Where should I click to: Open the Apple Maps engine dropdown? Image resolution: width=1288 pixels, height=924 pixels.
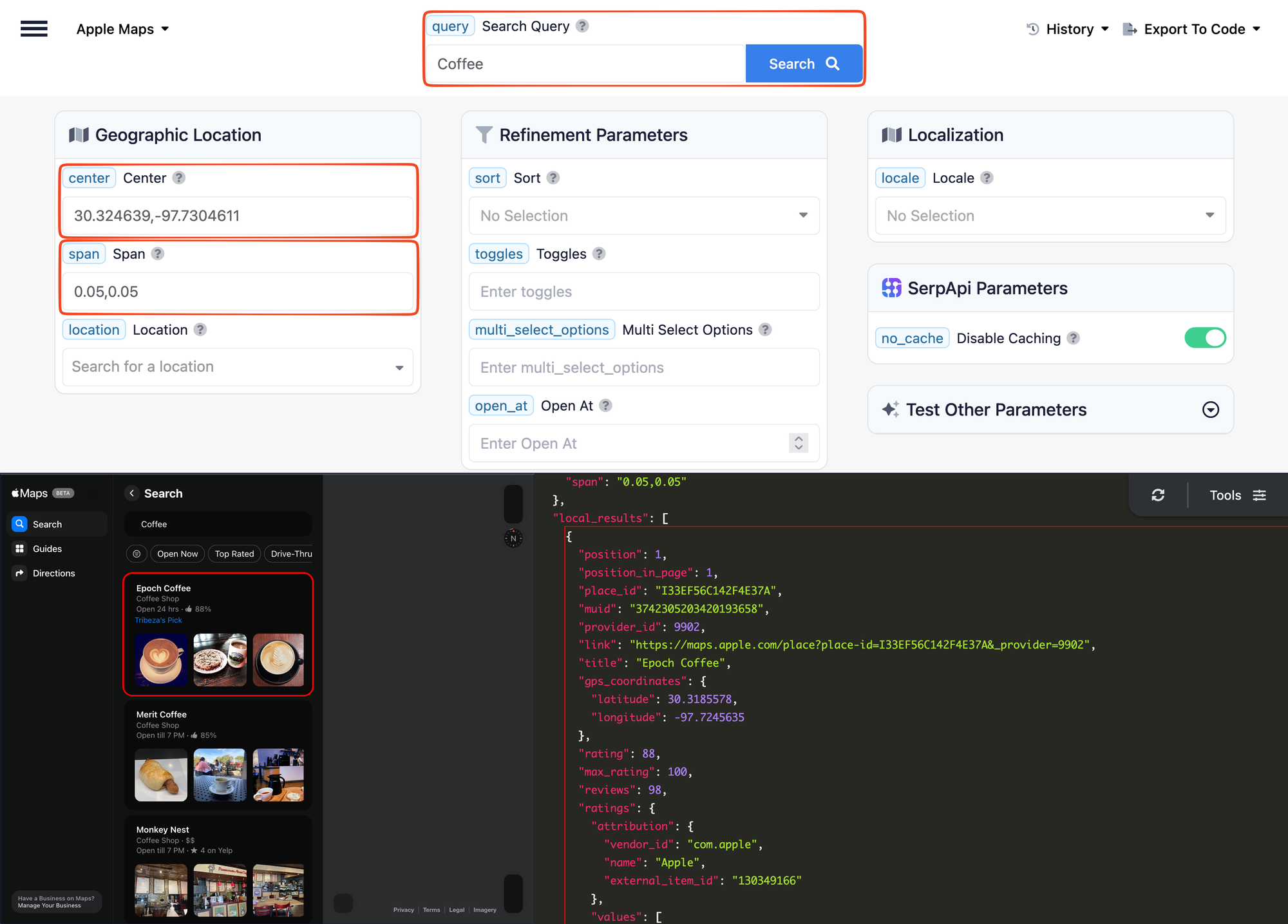[122, 29]
